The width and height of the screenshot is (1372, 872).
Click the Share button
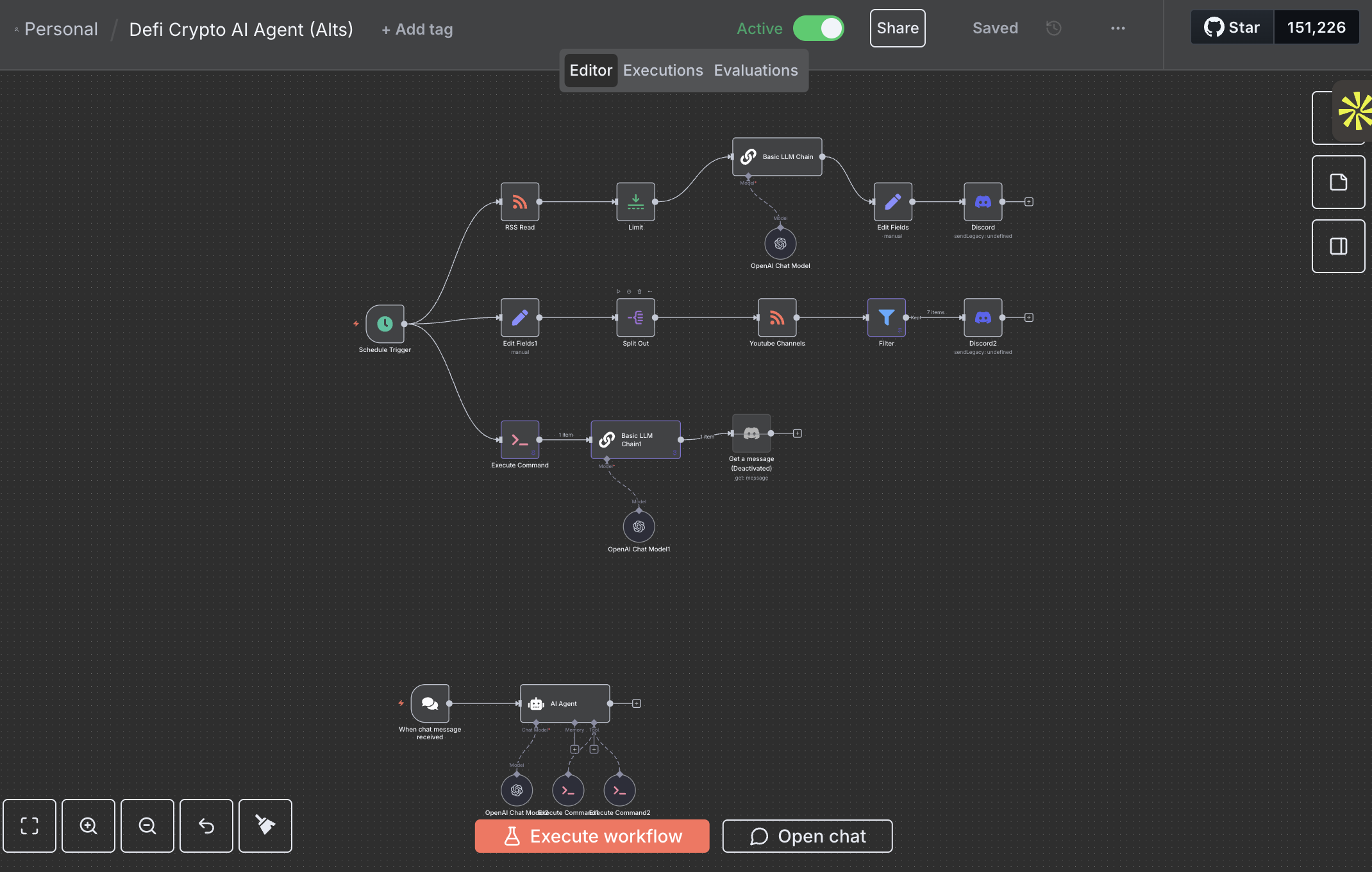click(897, 28)
